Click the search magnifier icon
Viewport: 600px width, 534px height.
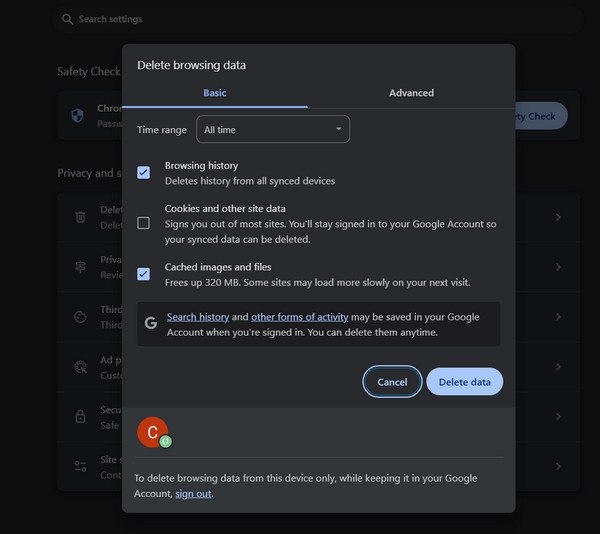tap(67, 19)
